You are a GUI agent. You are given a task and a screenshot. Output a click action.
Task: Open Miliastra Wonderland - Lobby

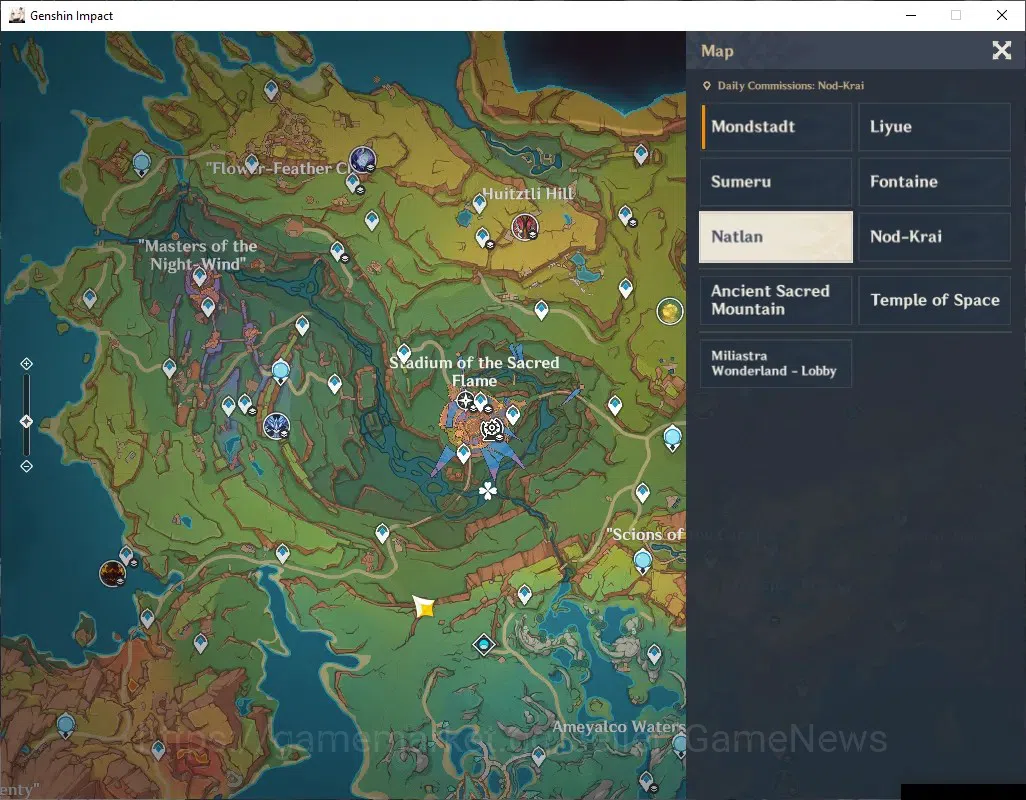click(776, 364)
